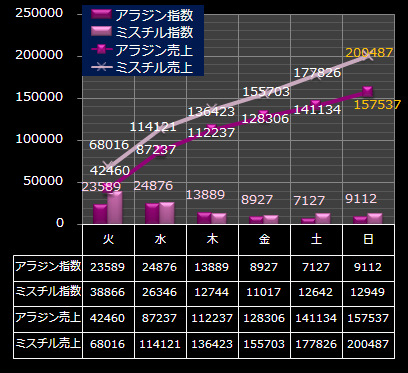Select the 42460 data label on the chart
This screenshot has height=373, width=408.
[110, 171]
